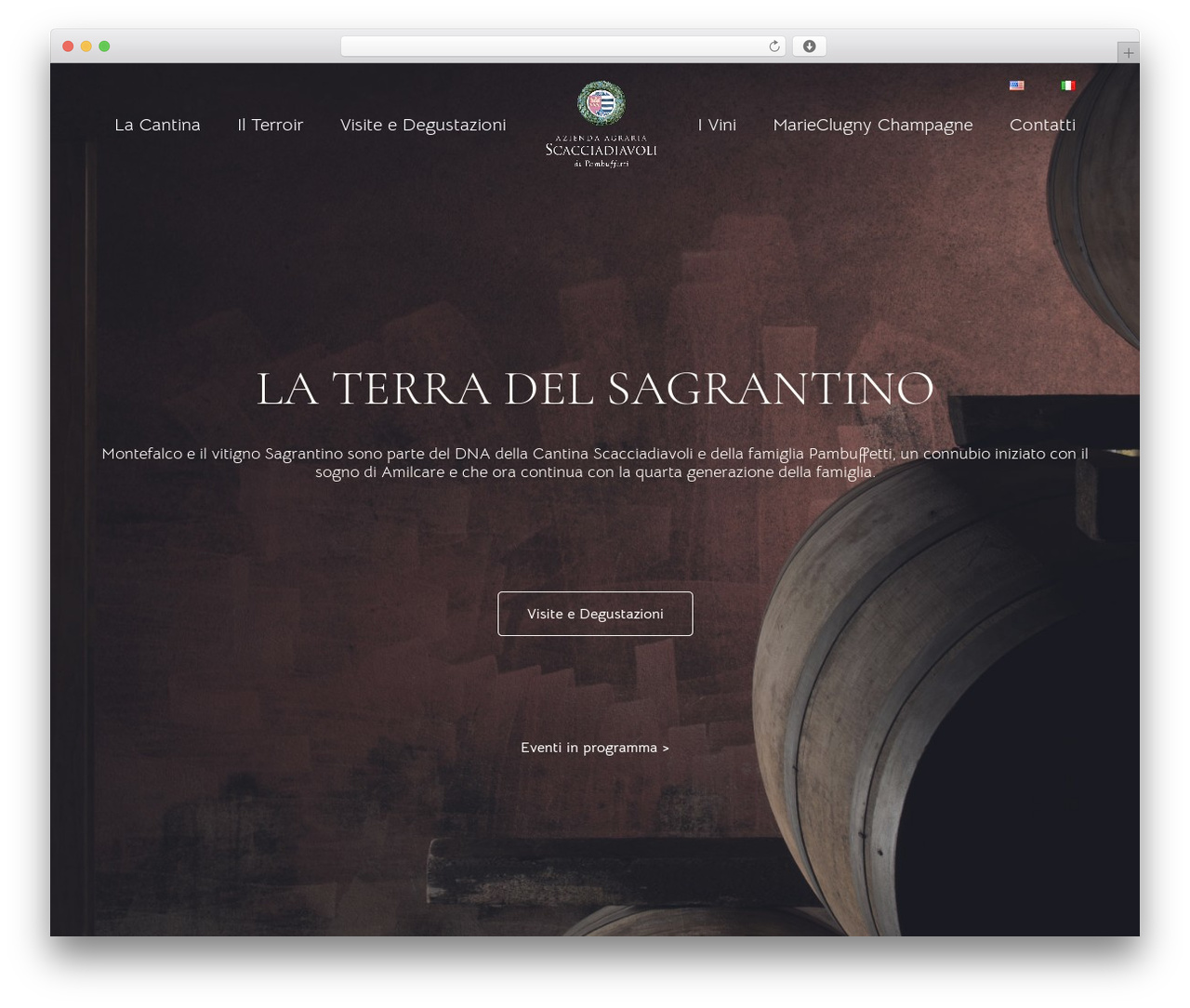Open La Cantina menu item
The image size is (1190, 1008).
tap(157, 125)
